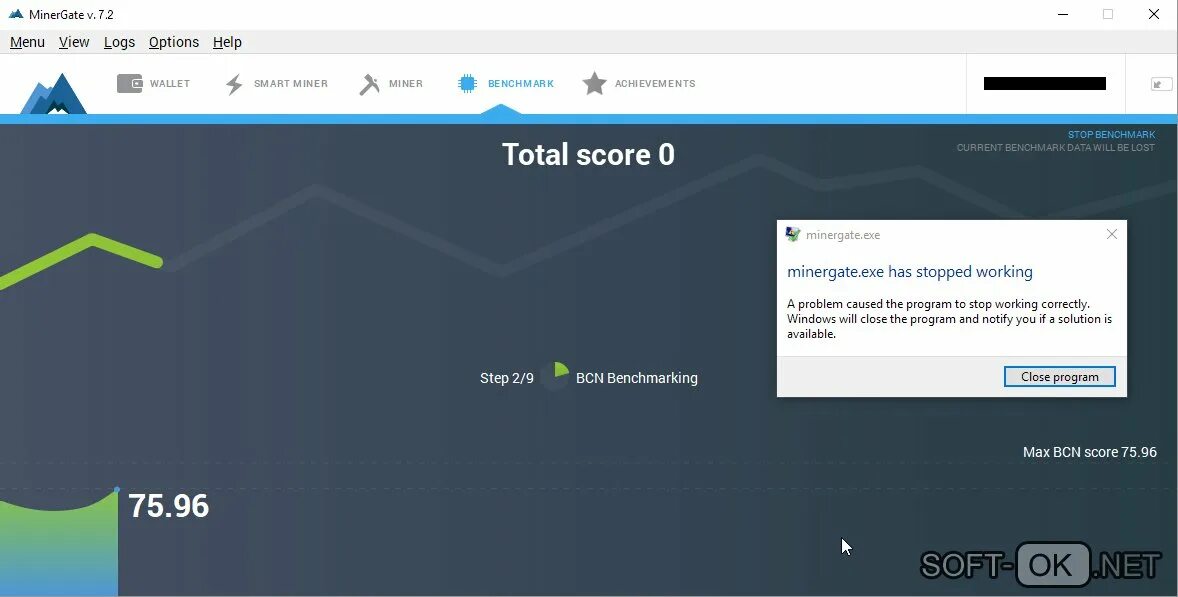Image resolution: width=1178 pixels, height=597 pixels.
Task: Click the MinerGate mountain logo
Action: coord(53,93)
